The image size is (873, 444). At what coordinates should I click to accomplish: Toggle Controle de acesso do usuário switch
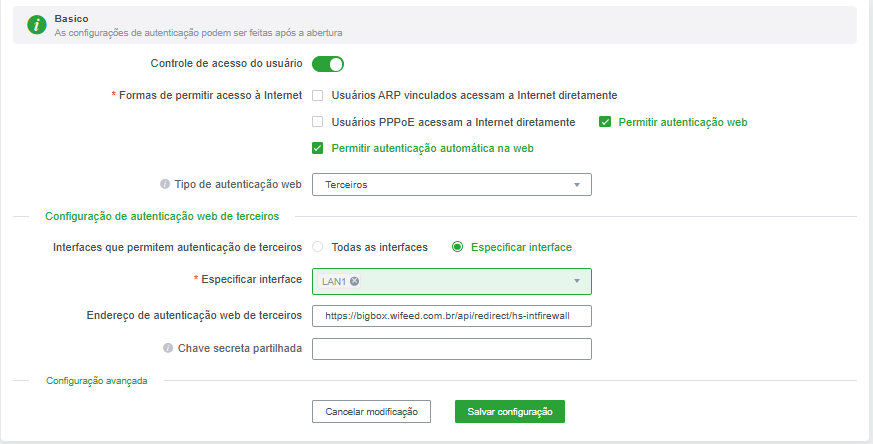[x=328, y=64]
